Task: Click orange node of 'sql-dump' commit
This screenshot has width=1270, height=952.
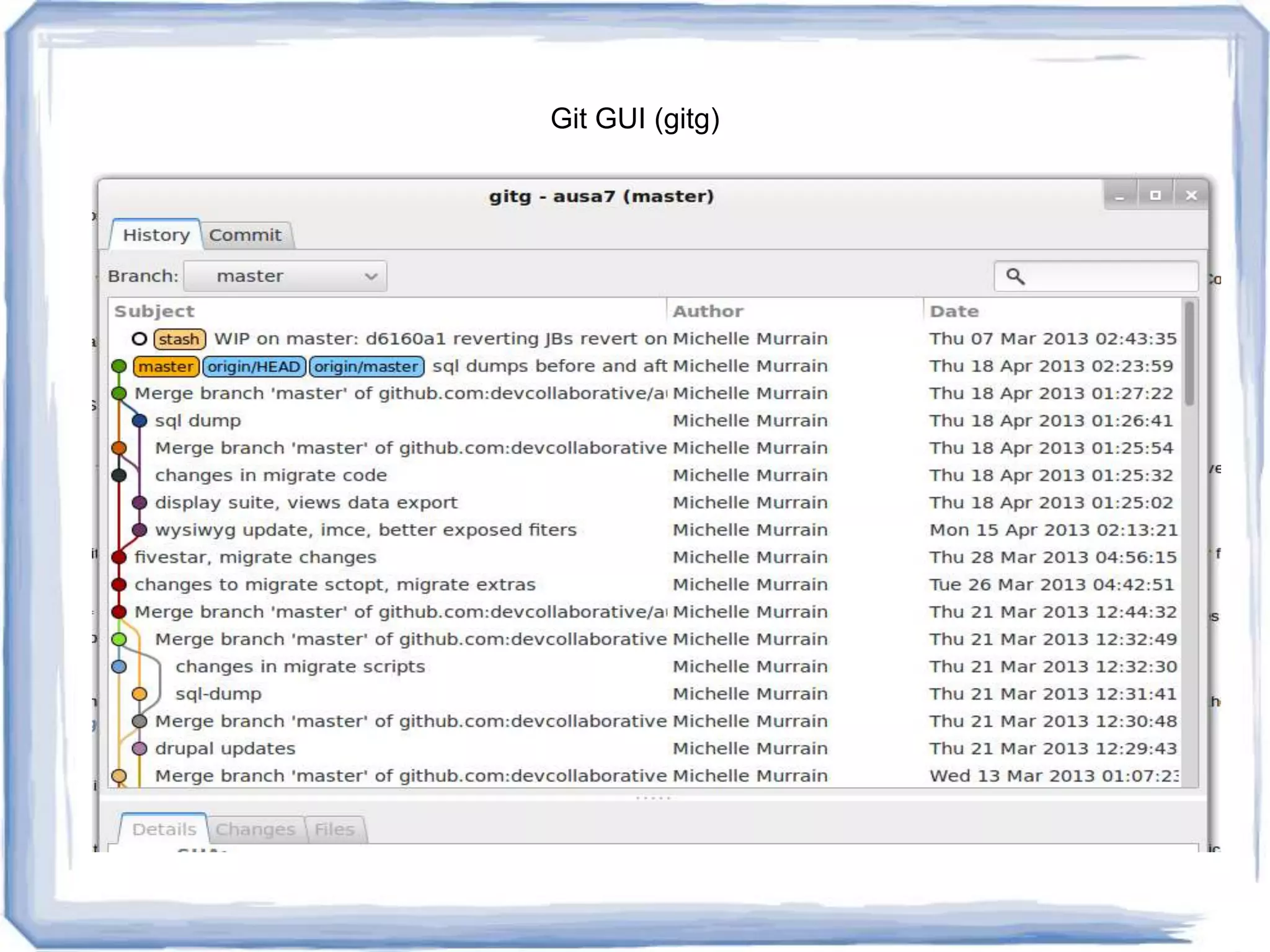Action: tap(140, 694)
